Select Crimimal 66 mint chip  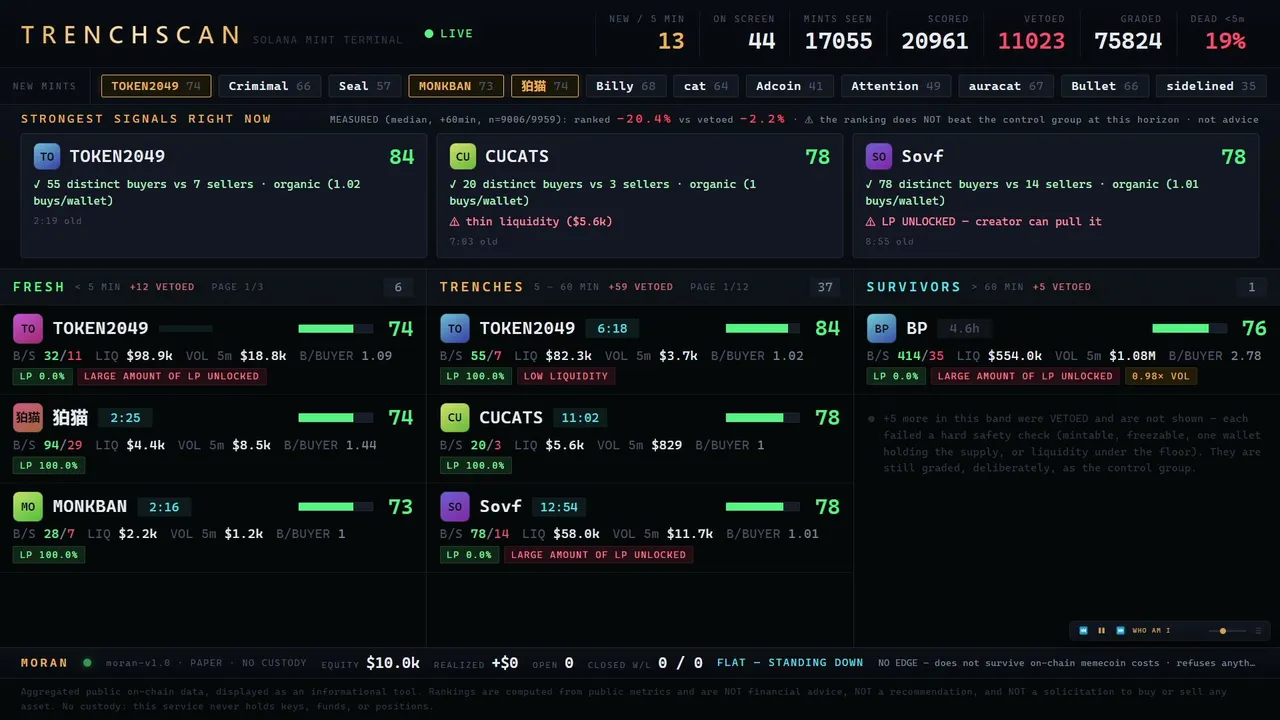269,86
